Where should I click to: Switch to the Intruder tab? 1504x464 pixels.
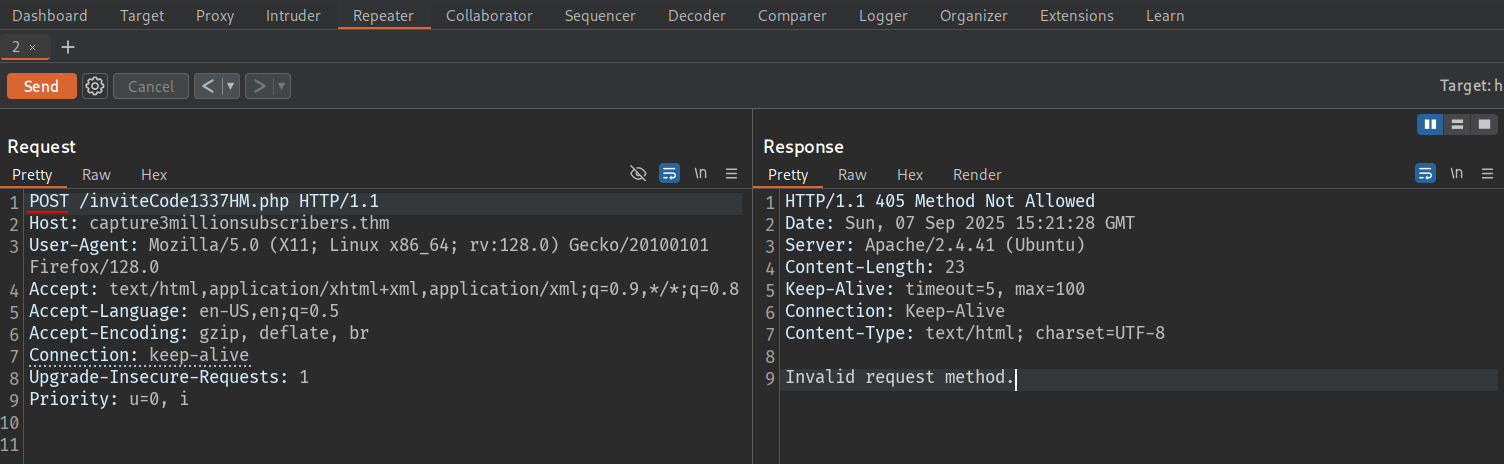293,16
